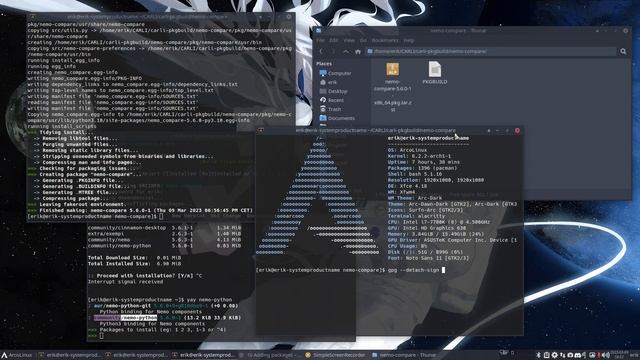Click the Discord tray icon
Screen dimensions: 640x360
click(578, 355)
